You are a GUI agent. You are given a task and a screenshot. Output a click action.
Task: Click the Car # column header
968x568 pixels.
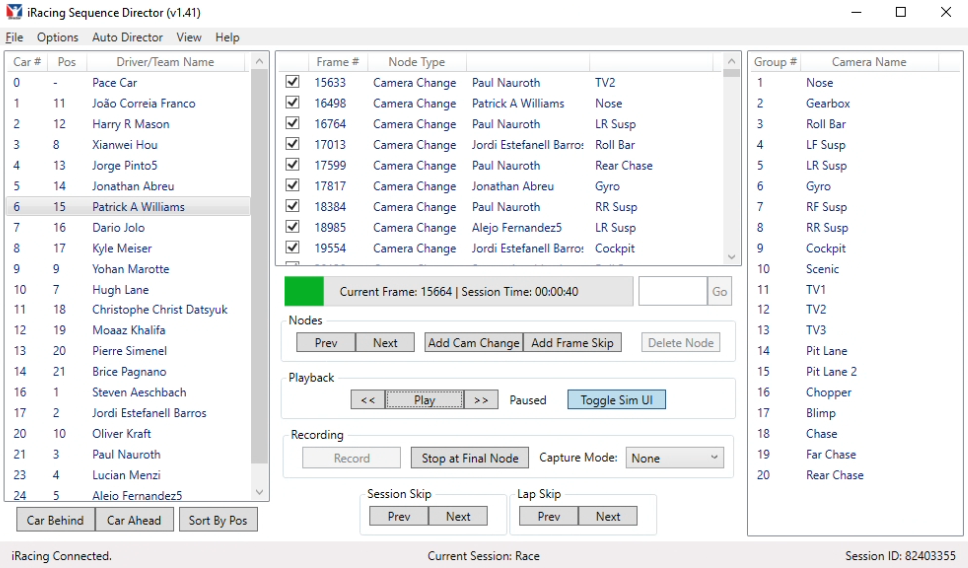click(28, 62)
